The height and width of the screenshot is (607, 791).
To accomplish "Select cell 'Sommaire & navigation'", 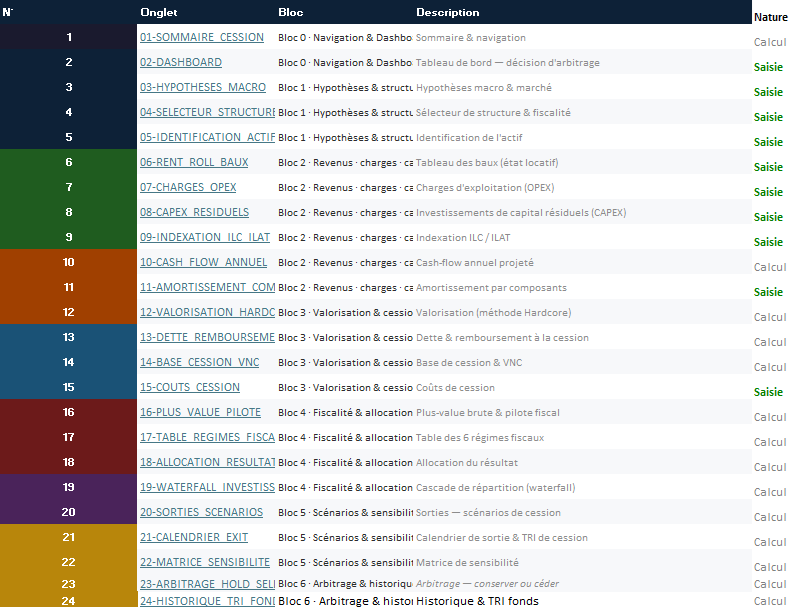I will pyautogui.click(x=471, y=37).
